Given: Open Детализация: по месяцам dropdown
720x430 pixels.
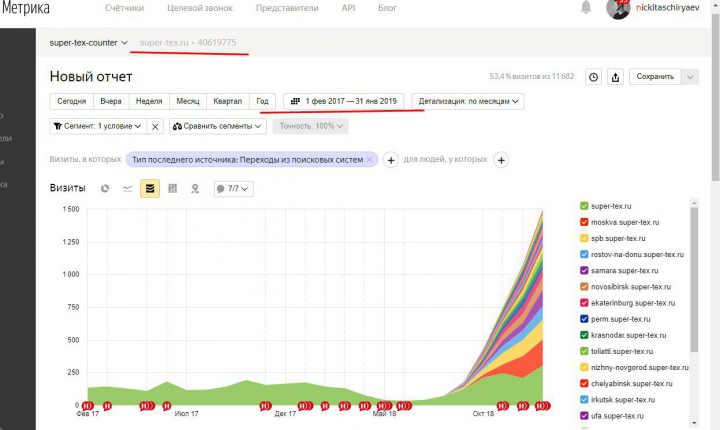Looking at the screenshot, I should [467, 101].
